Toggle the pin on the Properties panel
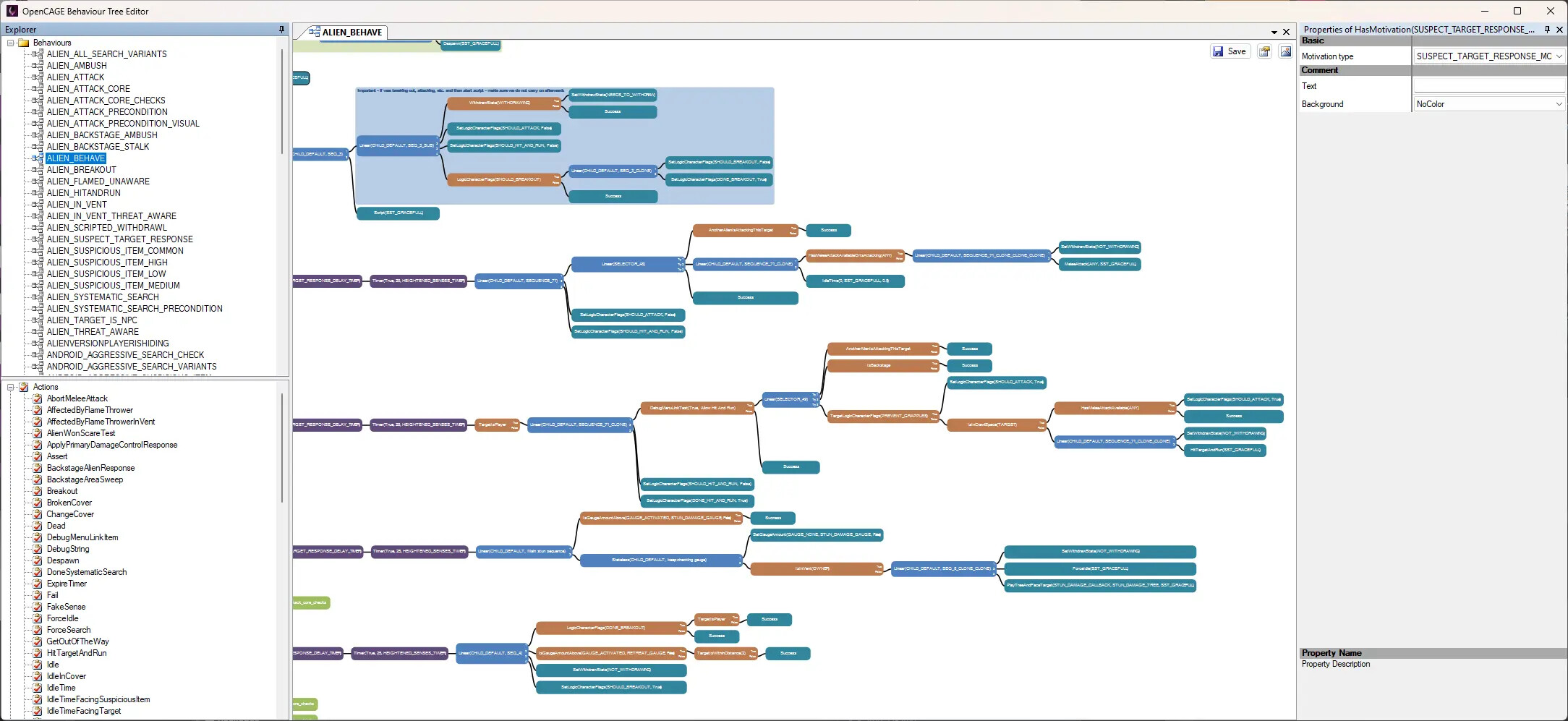Viewport: 1568px width, 721px height. coord(1547,30)
